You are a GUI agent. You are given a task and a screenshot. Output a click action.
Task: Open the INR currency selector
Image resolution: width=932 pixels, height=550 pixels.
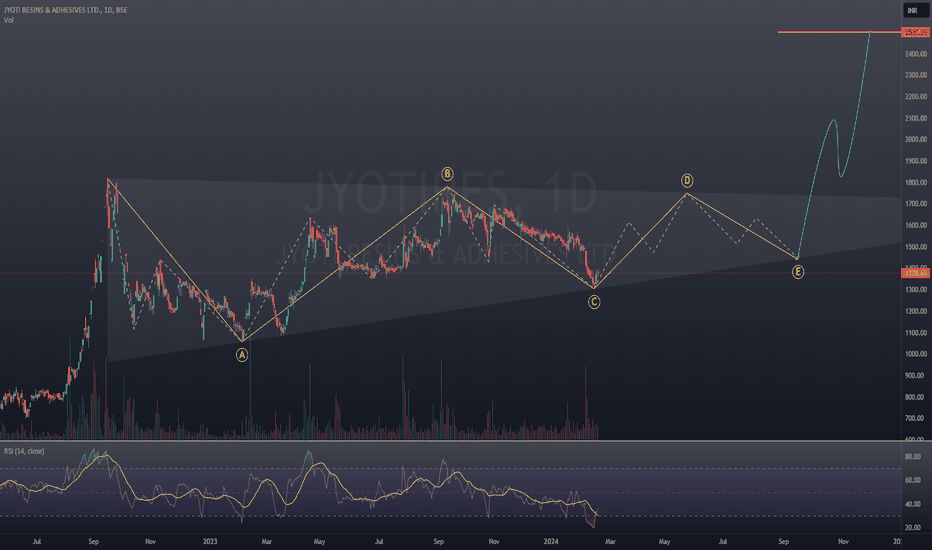click(x=915, y=10)
